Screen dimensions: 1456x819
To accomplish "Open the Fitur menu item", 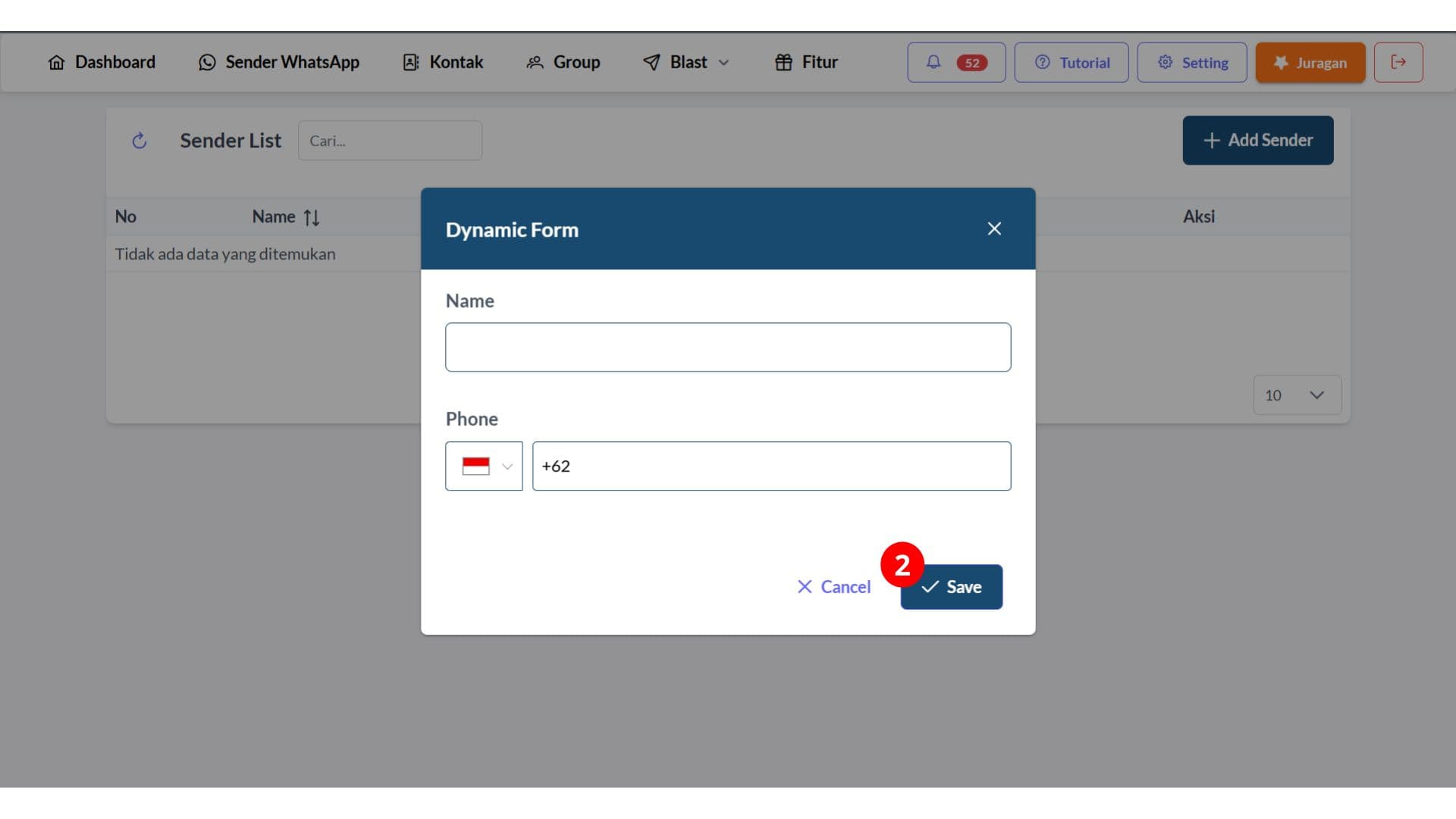I will pyautogui.click(x=806, y=62).
